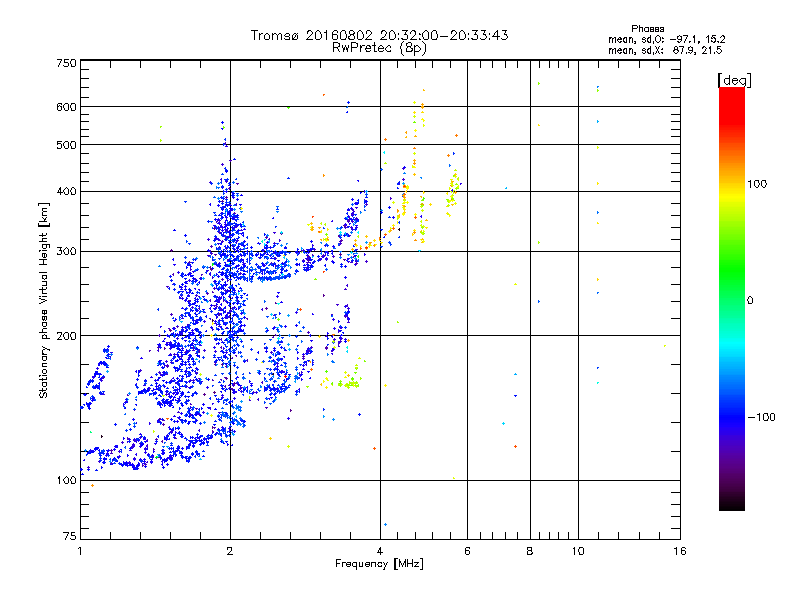
Task: Click the plot title "Tromsø 20160802 20:32:00-20:33:43"
Action: 379,35
